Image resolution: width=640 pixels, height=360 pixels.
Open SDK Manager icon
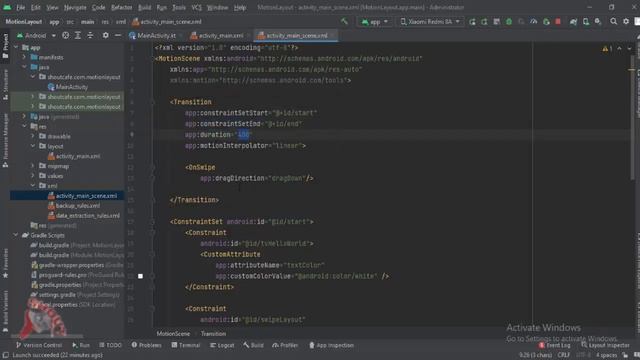pyautogui.click(x=598, y=22)
